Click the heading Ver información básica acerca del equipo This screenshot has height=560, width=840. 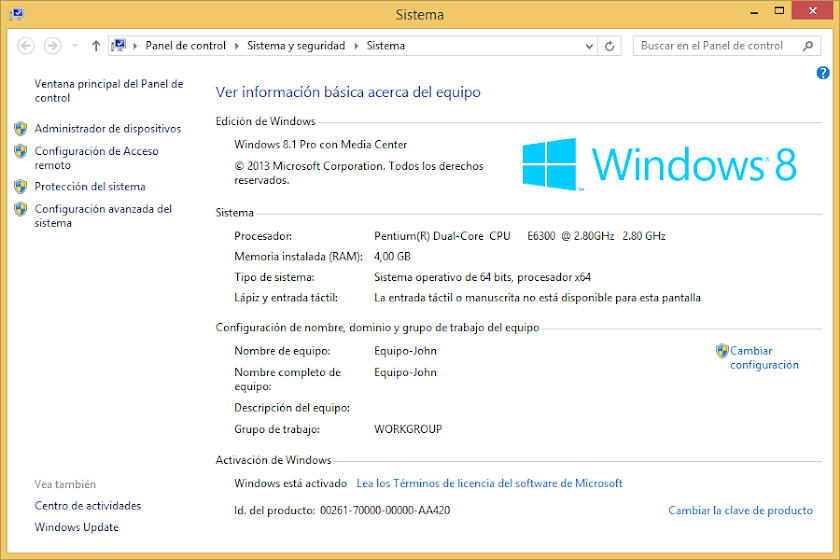point(348,92)
